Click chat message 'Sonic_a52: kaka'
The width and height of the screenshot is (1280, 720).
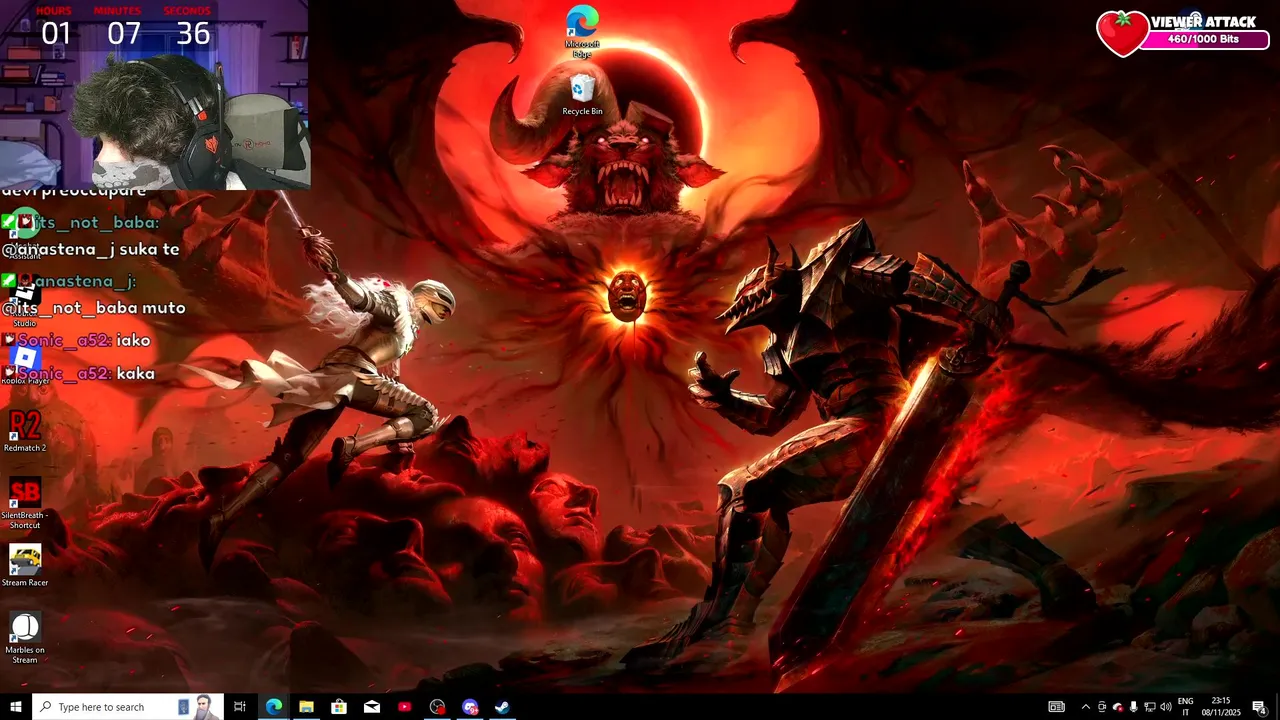point(79,374)
